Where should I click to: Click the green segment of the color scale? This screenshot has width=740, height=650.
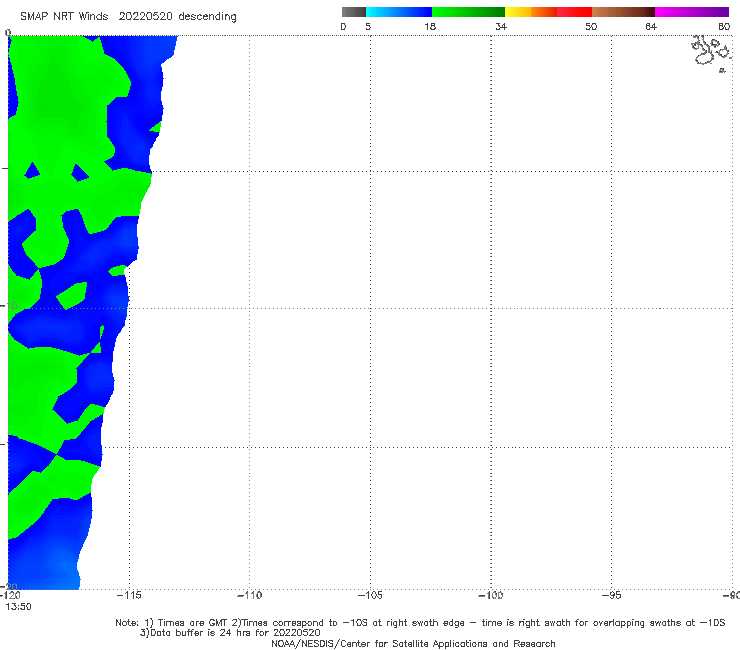[468, 12]
